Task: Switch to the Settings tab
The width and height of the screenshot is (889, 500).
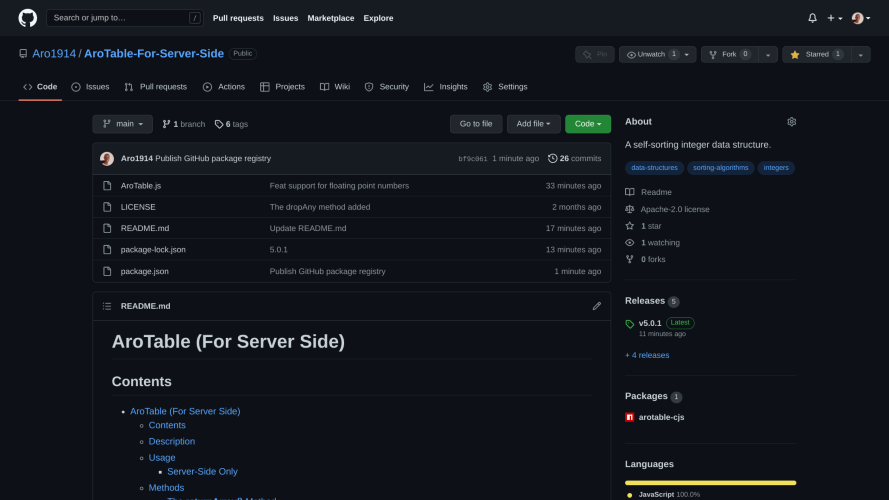Action: point(505,87)
